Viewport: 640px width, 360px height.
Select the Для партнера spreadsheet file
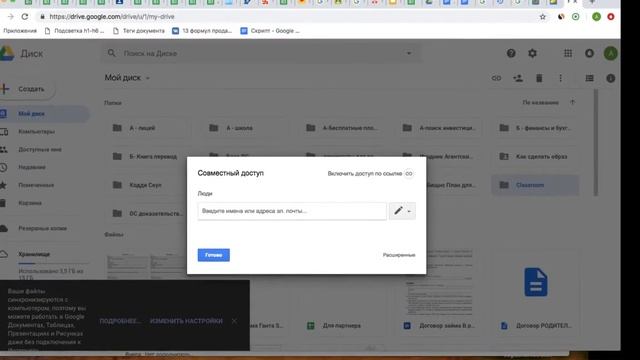pyautogui.click(x=342, y=326)
